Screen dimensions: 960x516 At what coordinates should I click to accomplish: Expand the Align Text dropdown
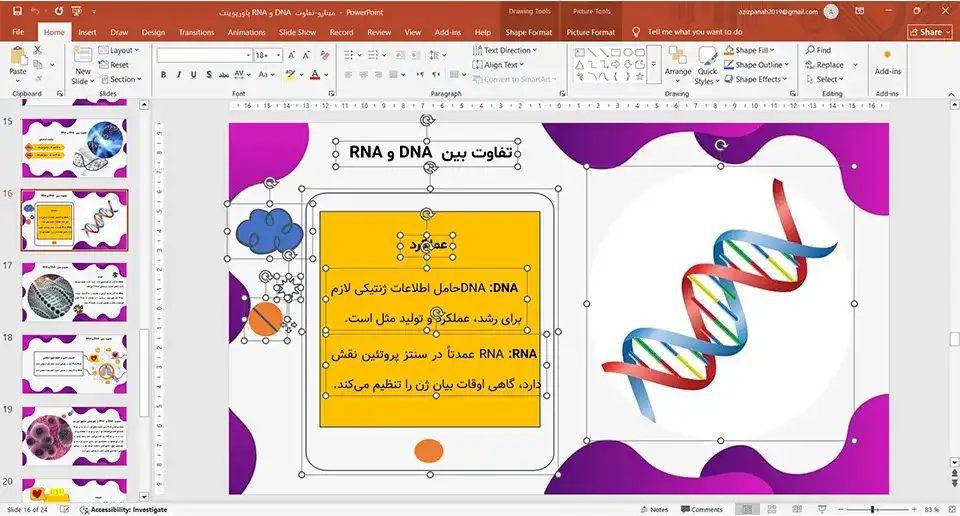(498, 65)
